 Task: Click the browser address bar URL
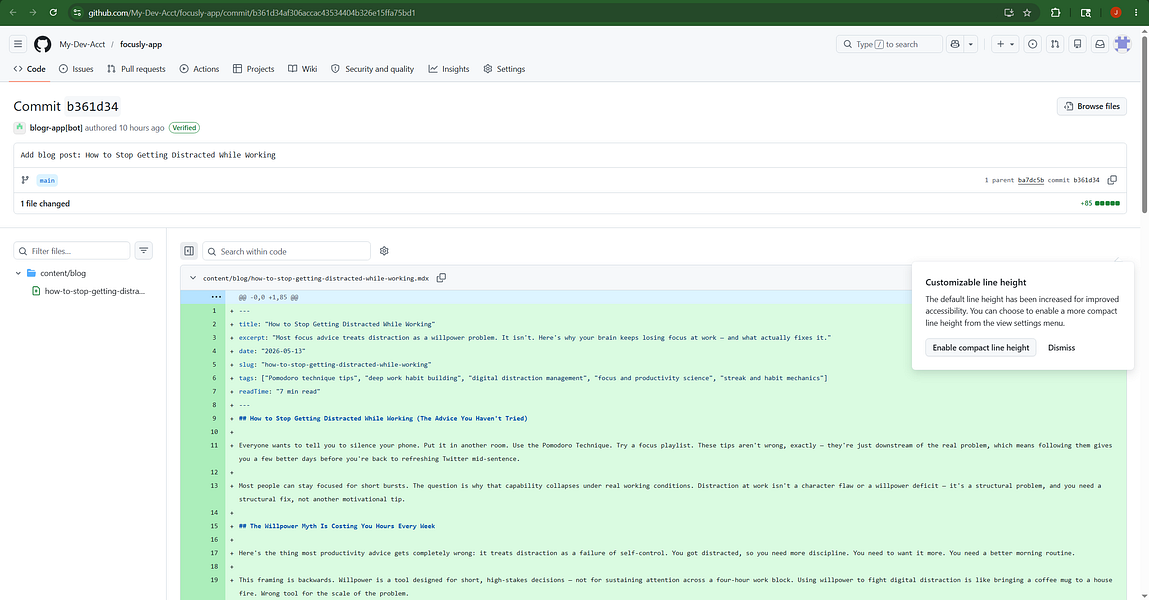(x=251, y=12)
